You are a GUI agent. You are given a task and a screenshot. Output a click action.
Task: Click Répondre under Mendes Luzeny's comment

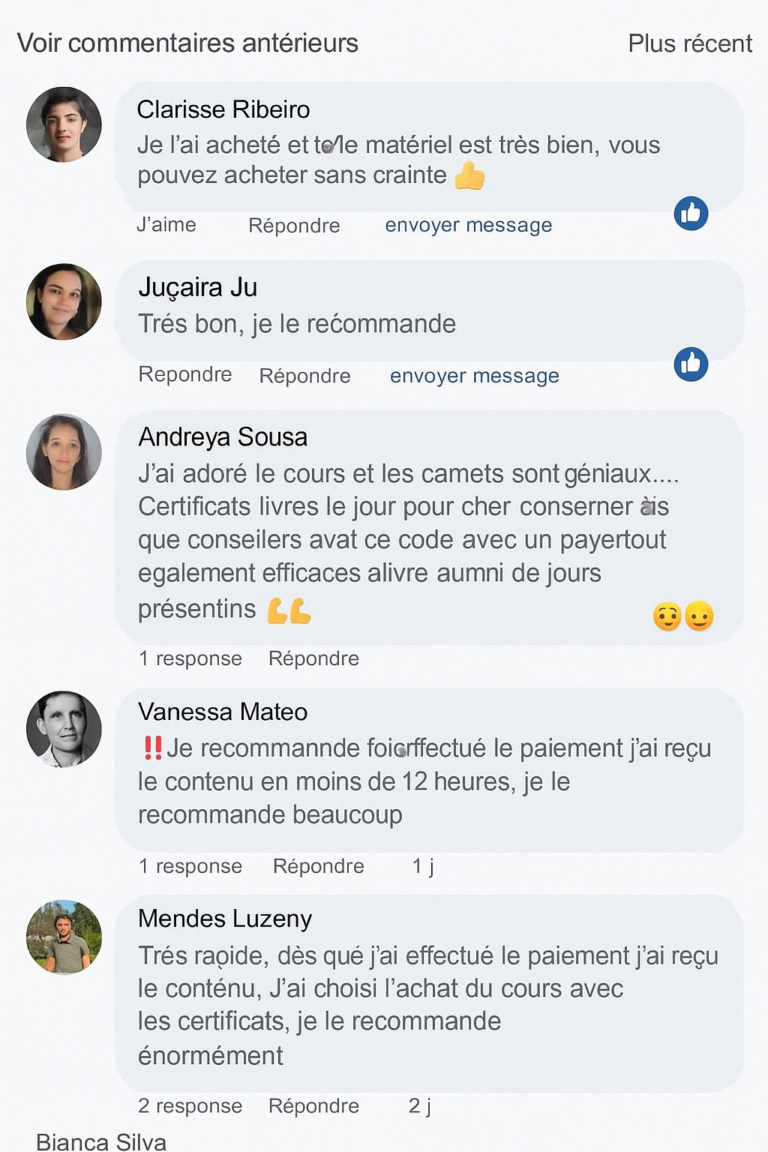click(313, 1106)
